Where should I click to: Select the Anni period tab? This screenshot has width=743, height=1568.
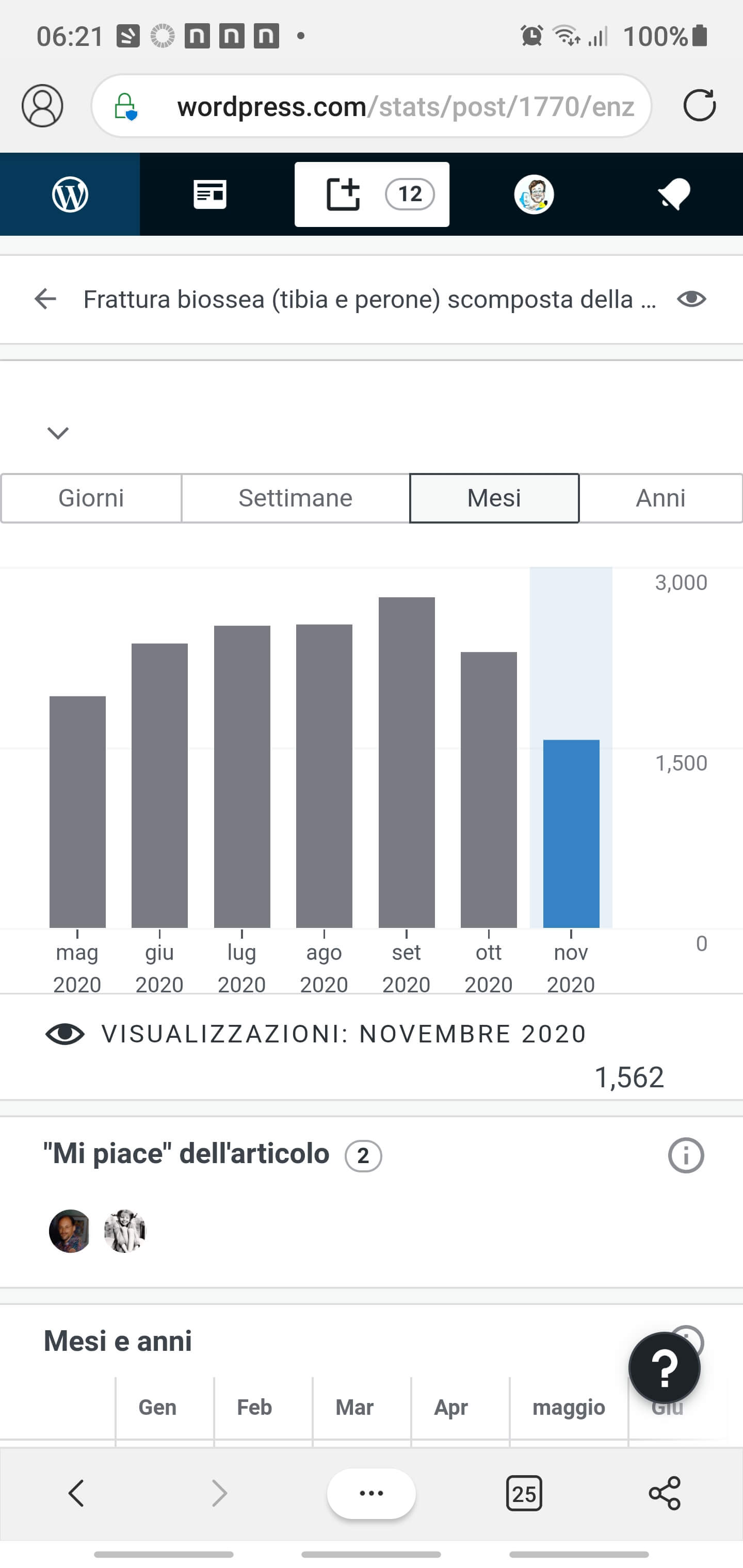click(661, 498)
